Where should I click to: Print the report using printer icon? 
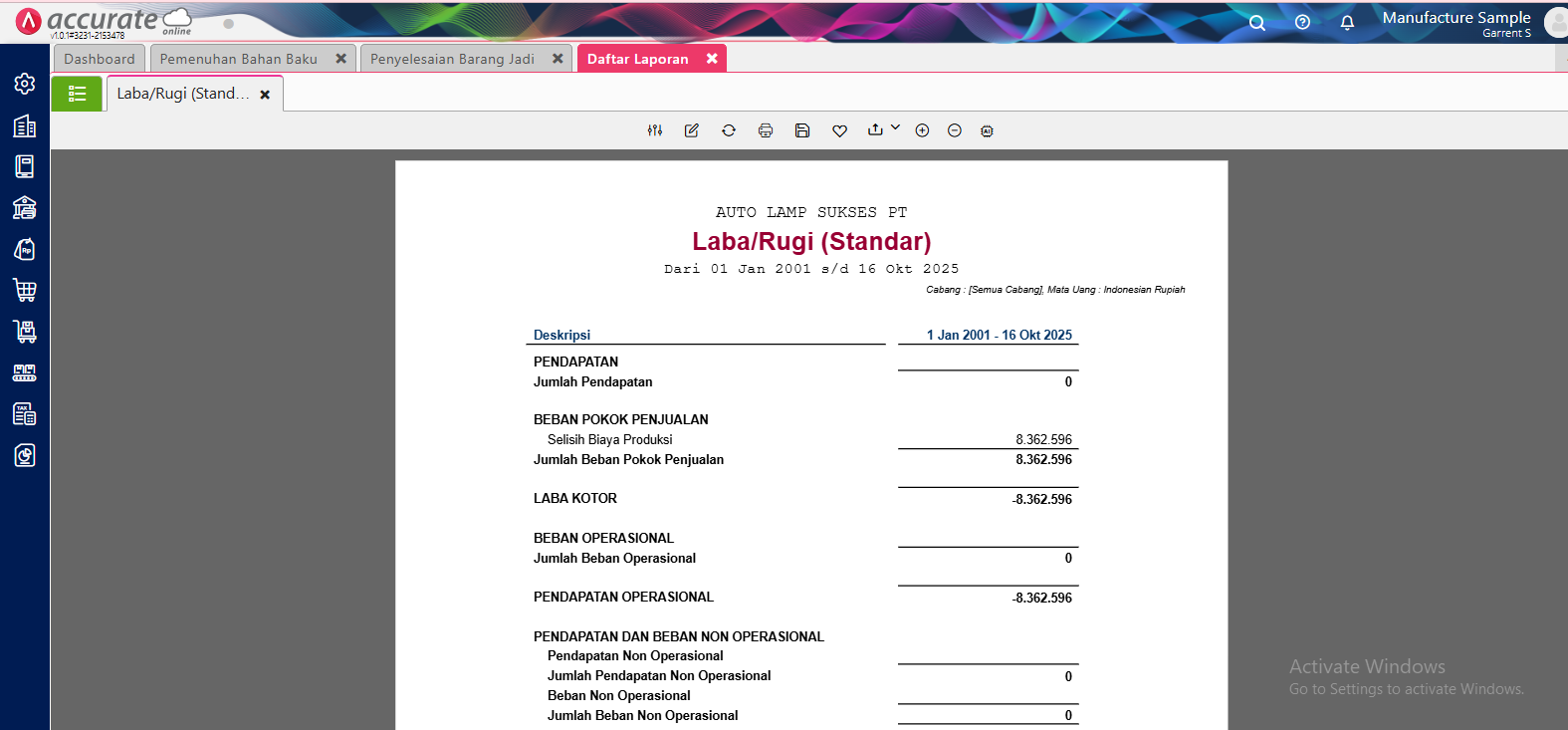point(766,130)
